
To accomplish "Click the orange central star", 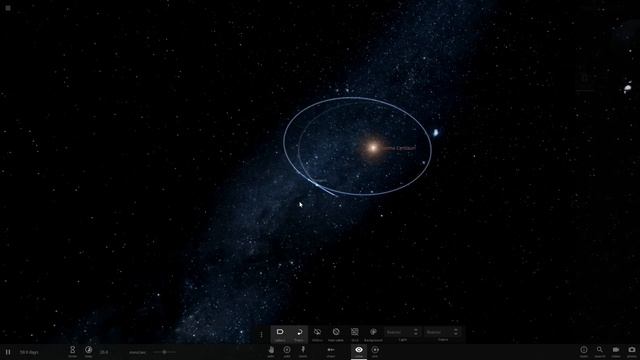I will point(373,148).
